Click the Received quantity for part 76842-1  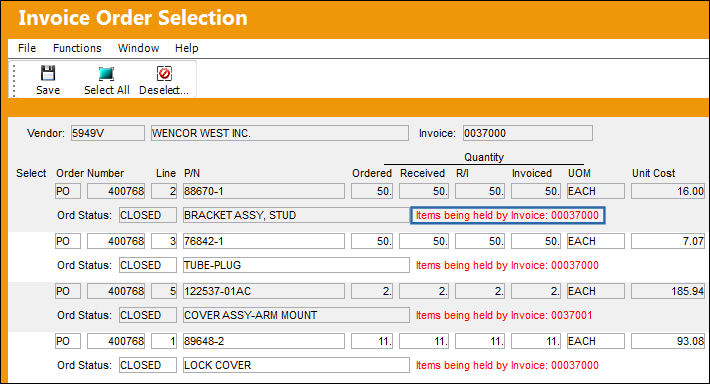424,241
